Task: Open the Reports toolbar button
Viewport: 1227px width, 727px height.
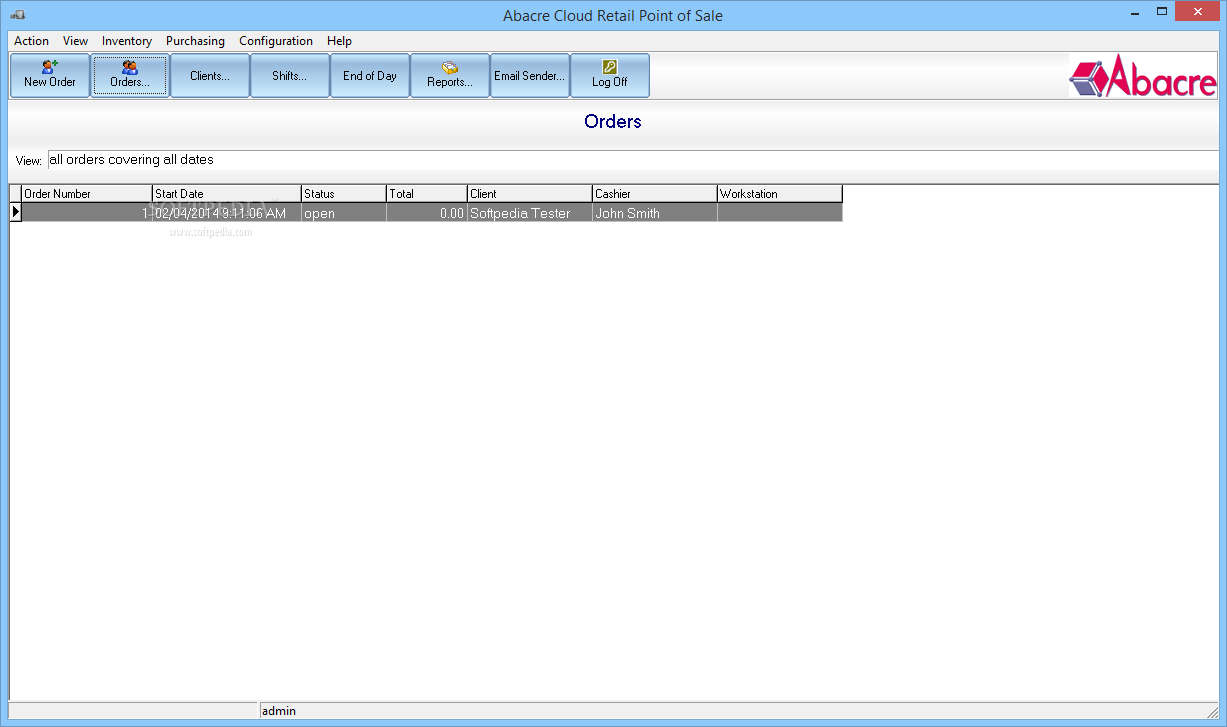Action: tap(450, 75)
